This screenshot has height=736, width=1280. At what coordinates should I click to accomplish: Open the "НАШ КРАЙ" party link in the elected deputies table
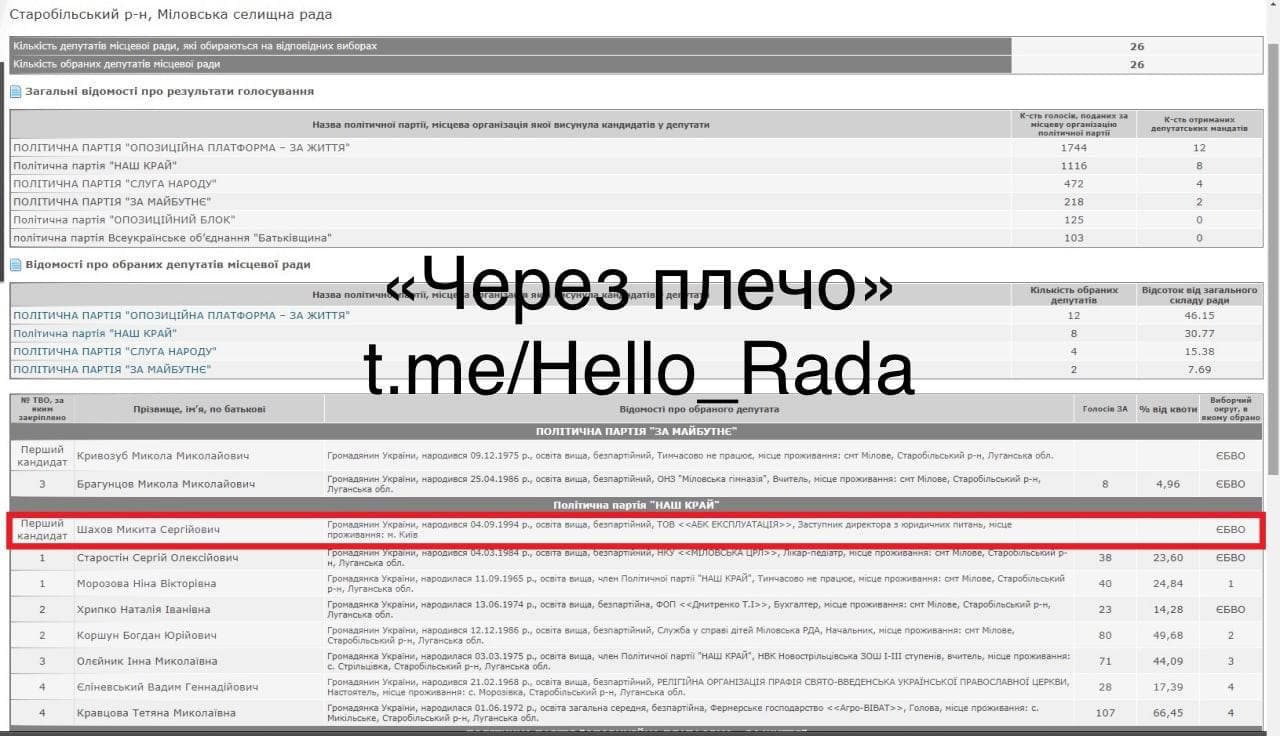pyautogui.click(x=95, y=333)
